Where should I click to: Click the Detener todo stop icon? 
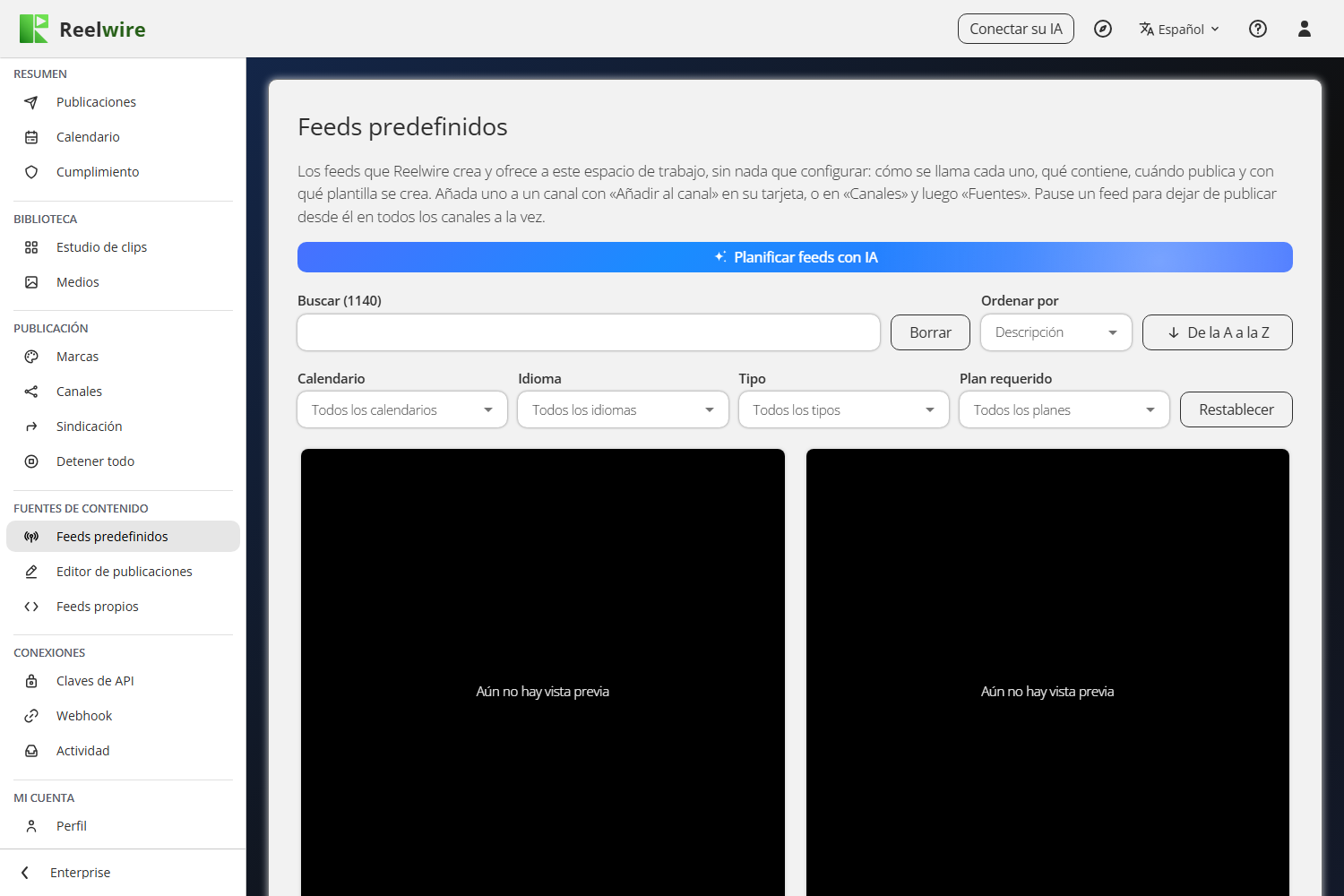point(31,461)
